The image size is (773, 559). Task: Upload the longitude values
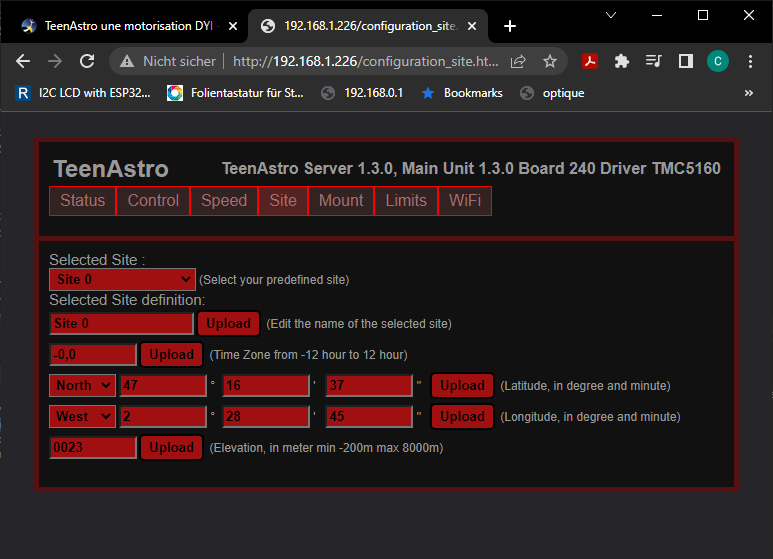[x=462, y=417]
